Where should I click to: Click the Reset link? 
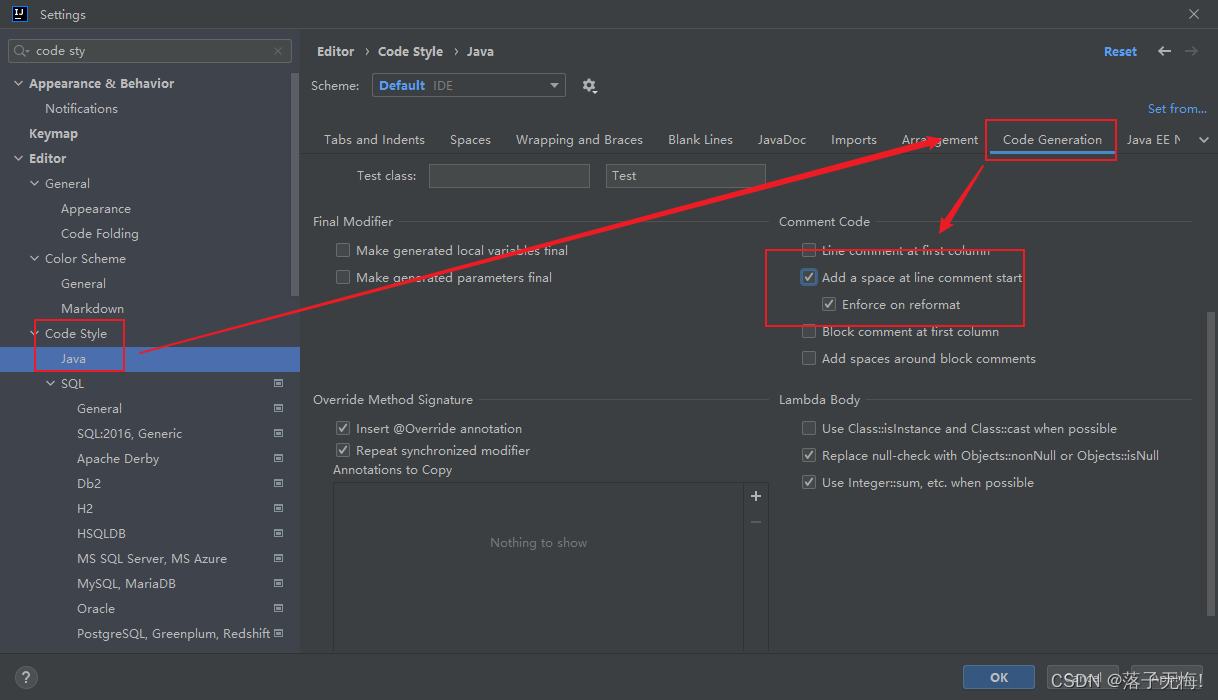(x=1120, y=52)
